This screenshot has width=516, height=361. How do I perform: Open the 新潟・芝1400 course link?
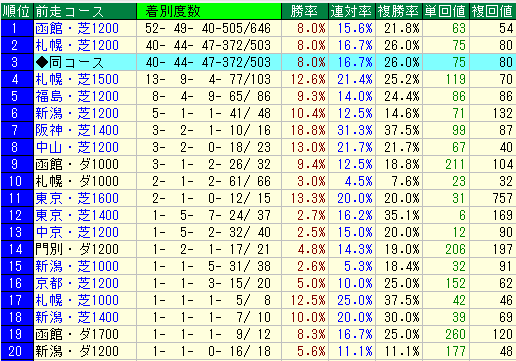(77, 317)
